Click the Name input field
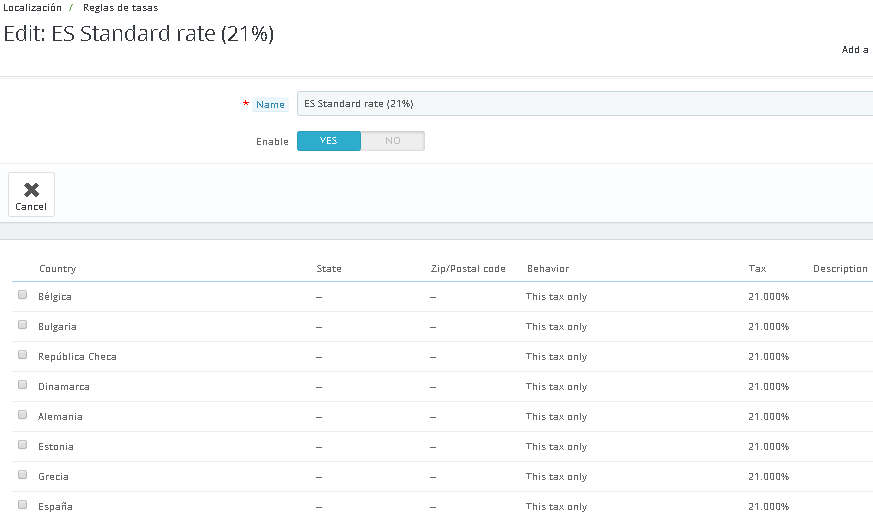 pos(585,104)
